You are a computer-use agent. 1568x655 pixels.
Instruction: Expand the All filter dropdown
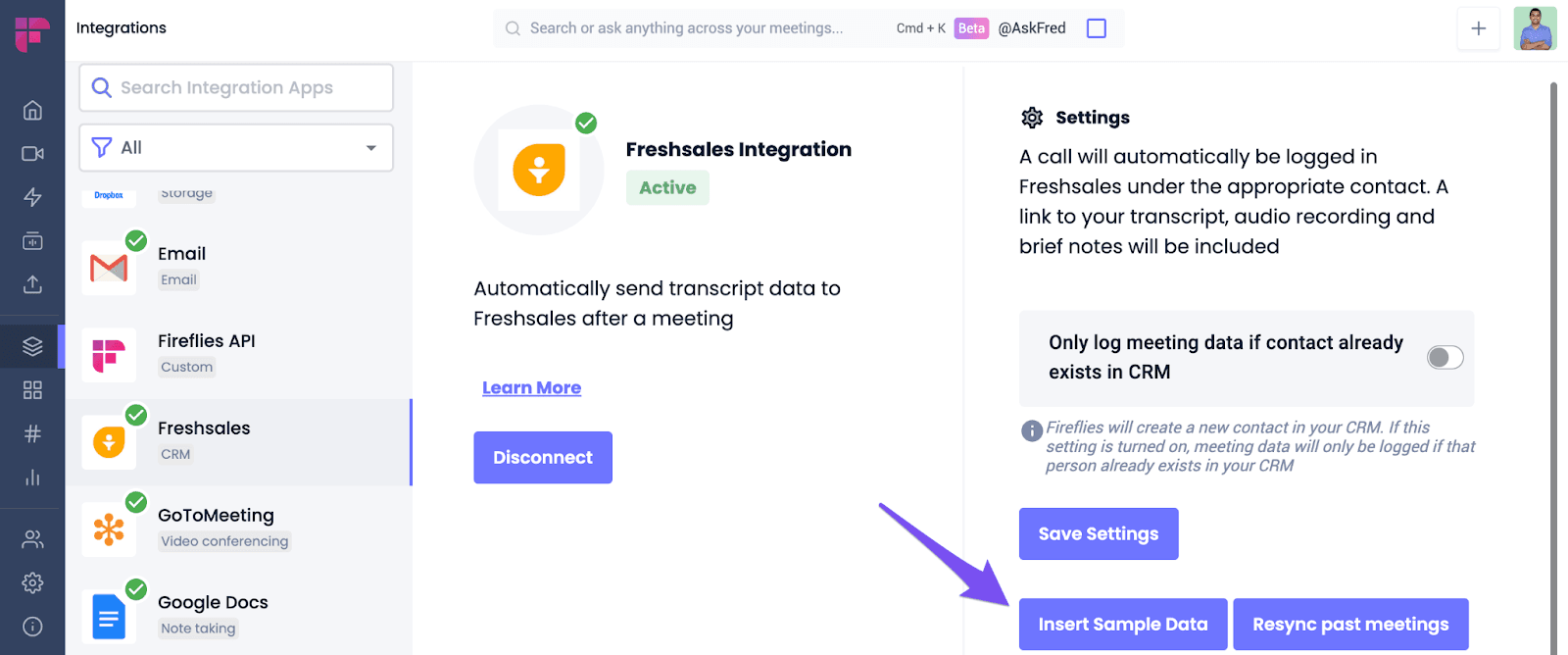pyautogui.click(x=236, y=147)
